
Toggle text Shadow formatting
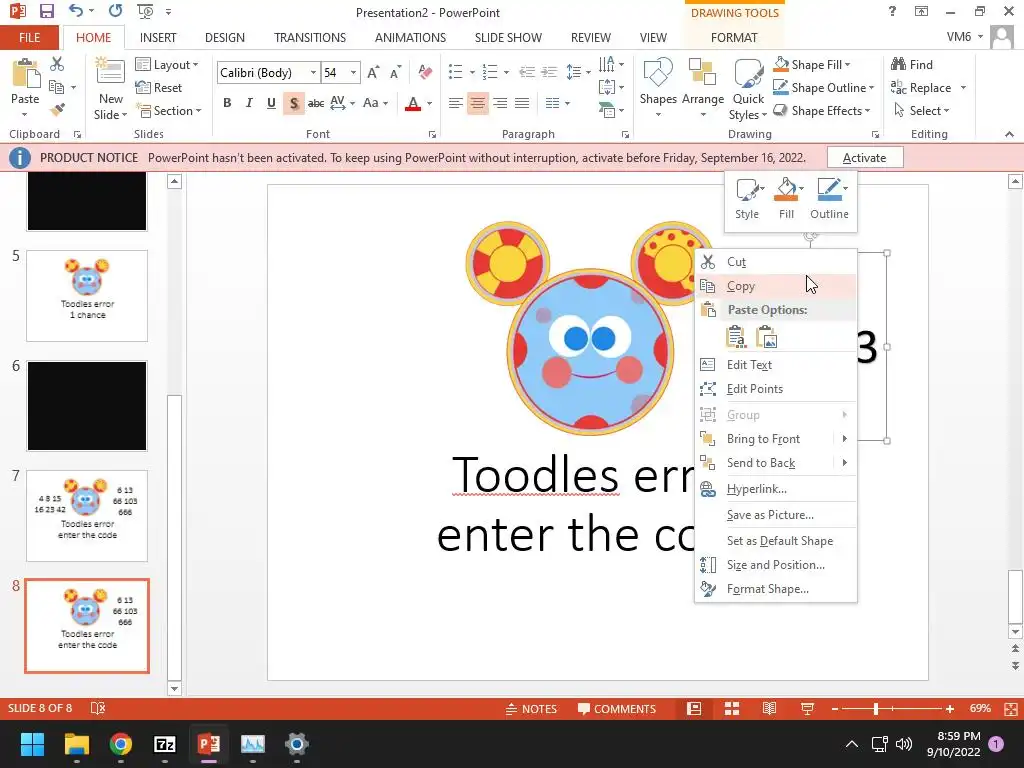tap(294, 103)
